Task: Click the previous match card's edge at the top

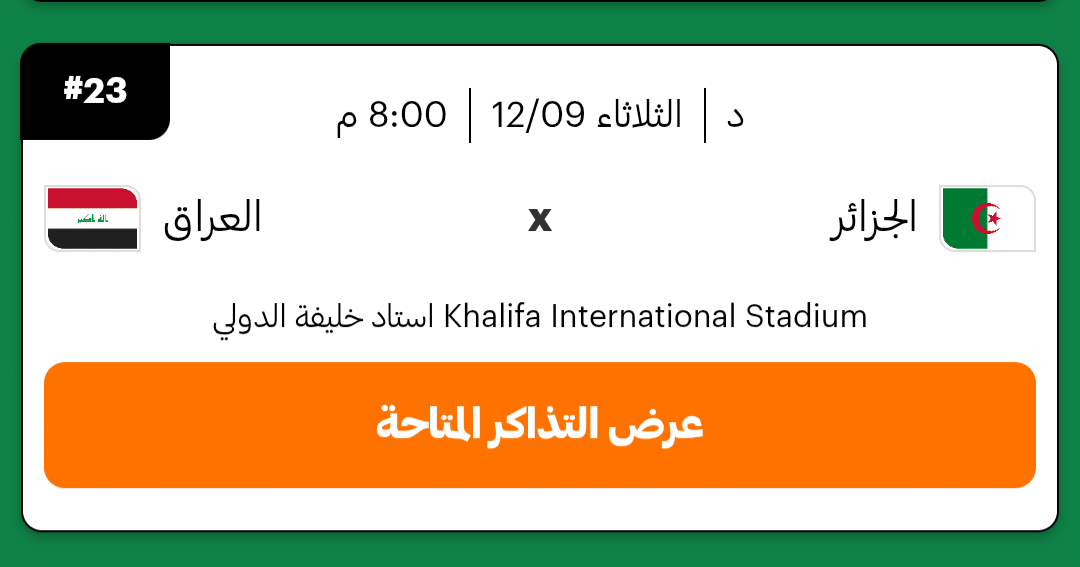Action: 540,1
